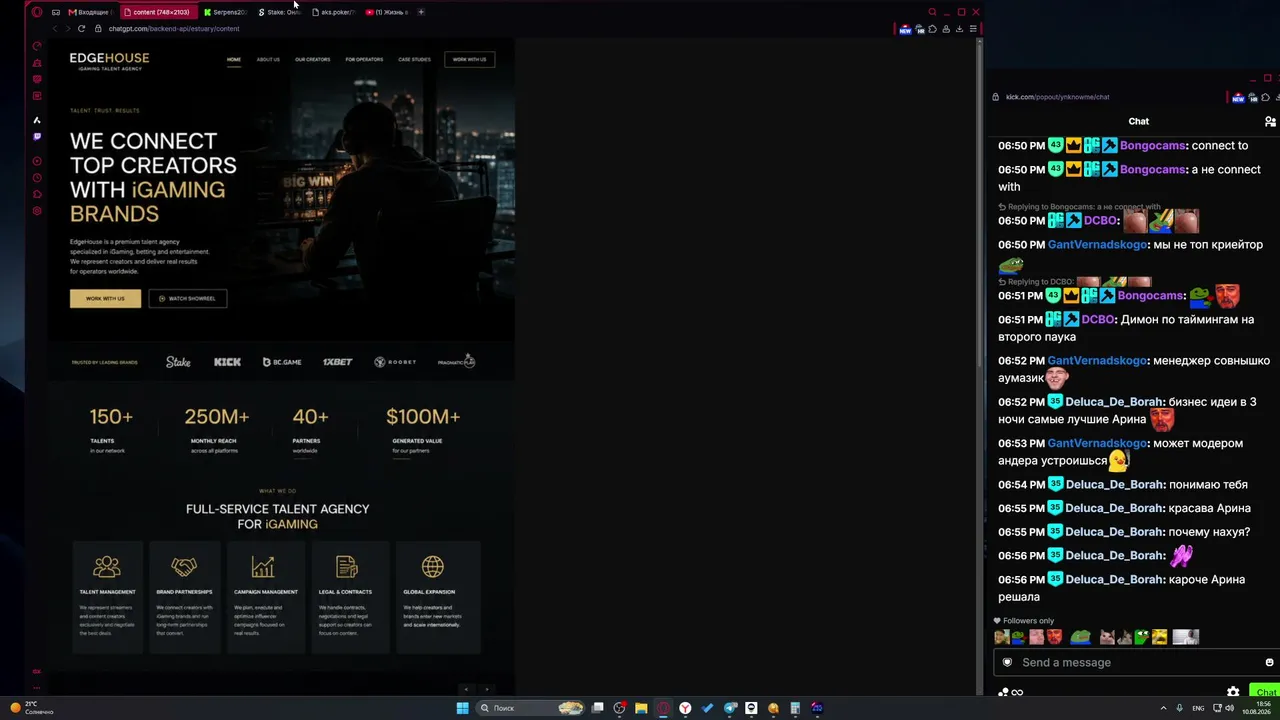Switch to the Kick Serpens tab
Screen dimensions: 1280x720
(x=224, y=12)
